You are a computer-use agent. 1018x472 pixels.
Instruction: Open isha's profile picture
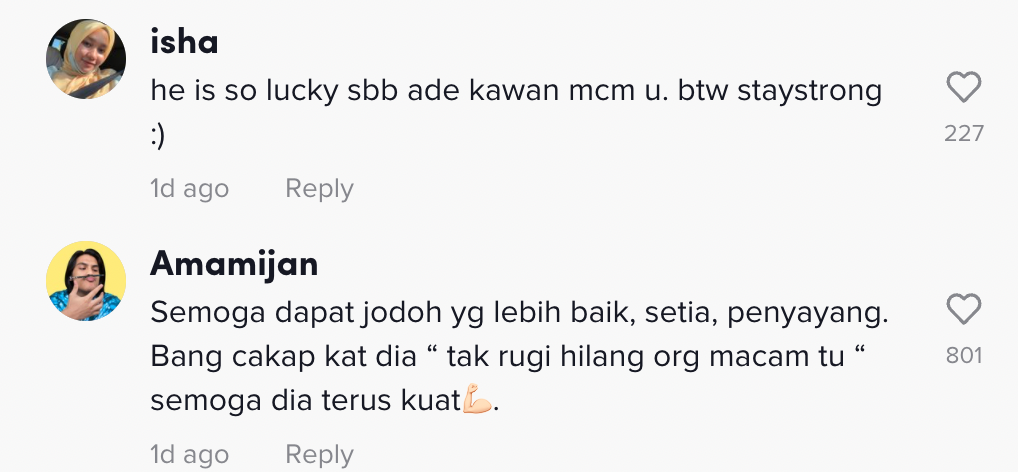pos(86,59)
